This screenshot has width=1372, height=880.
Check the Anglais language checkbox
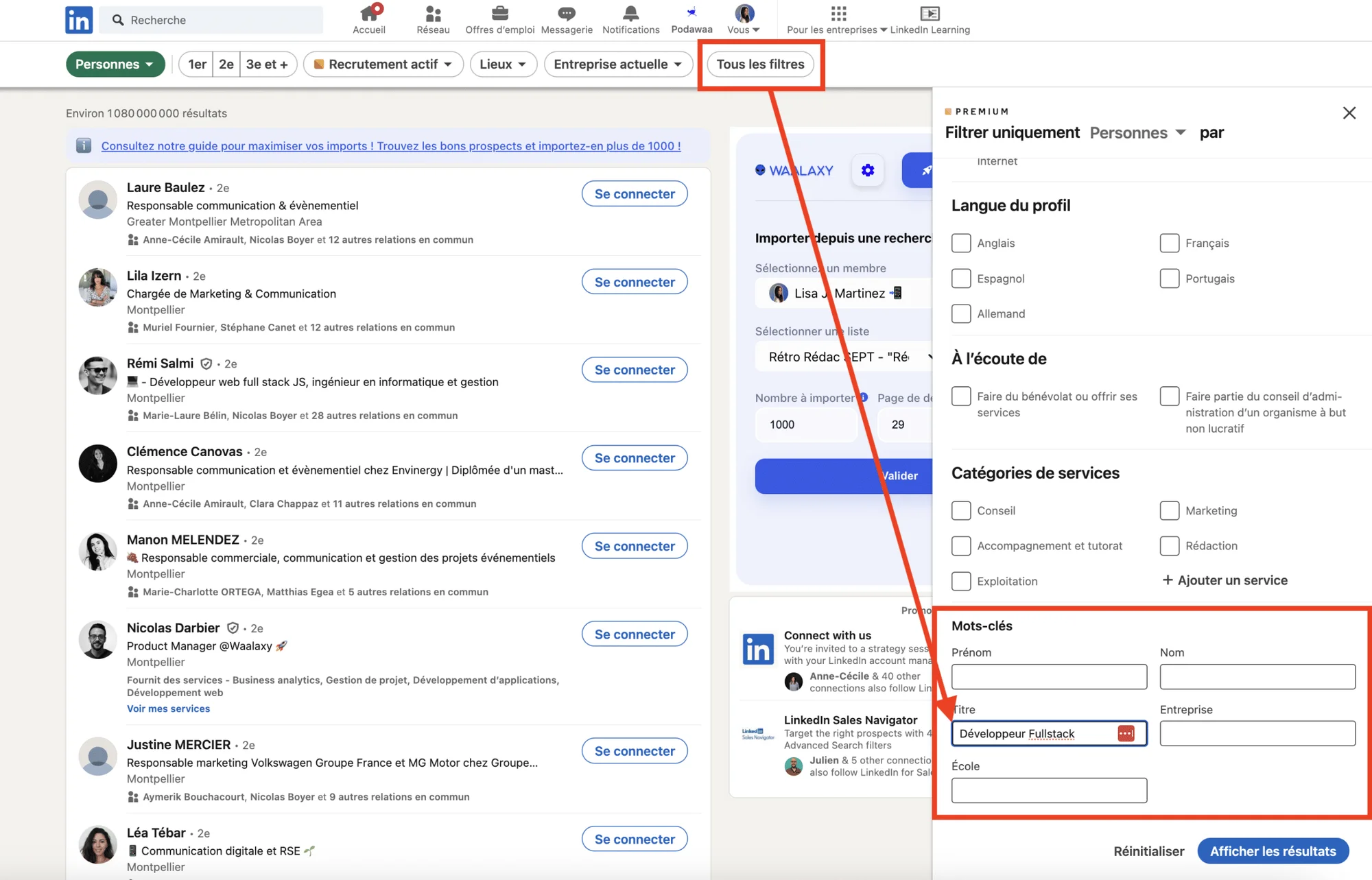pos(961,243)
